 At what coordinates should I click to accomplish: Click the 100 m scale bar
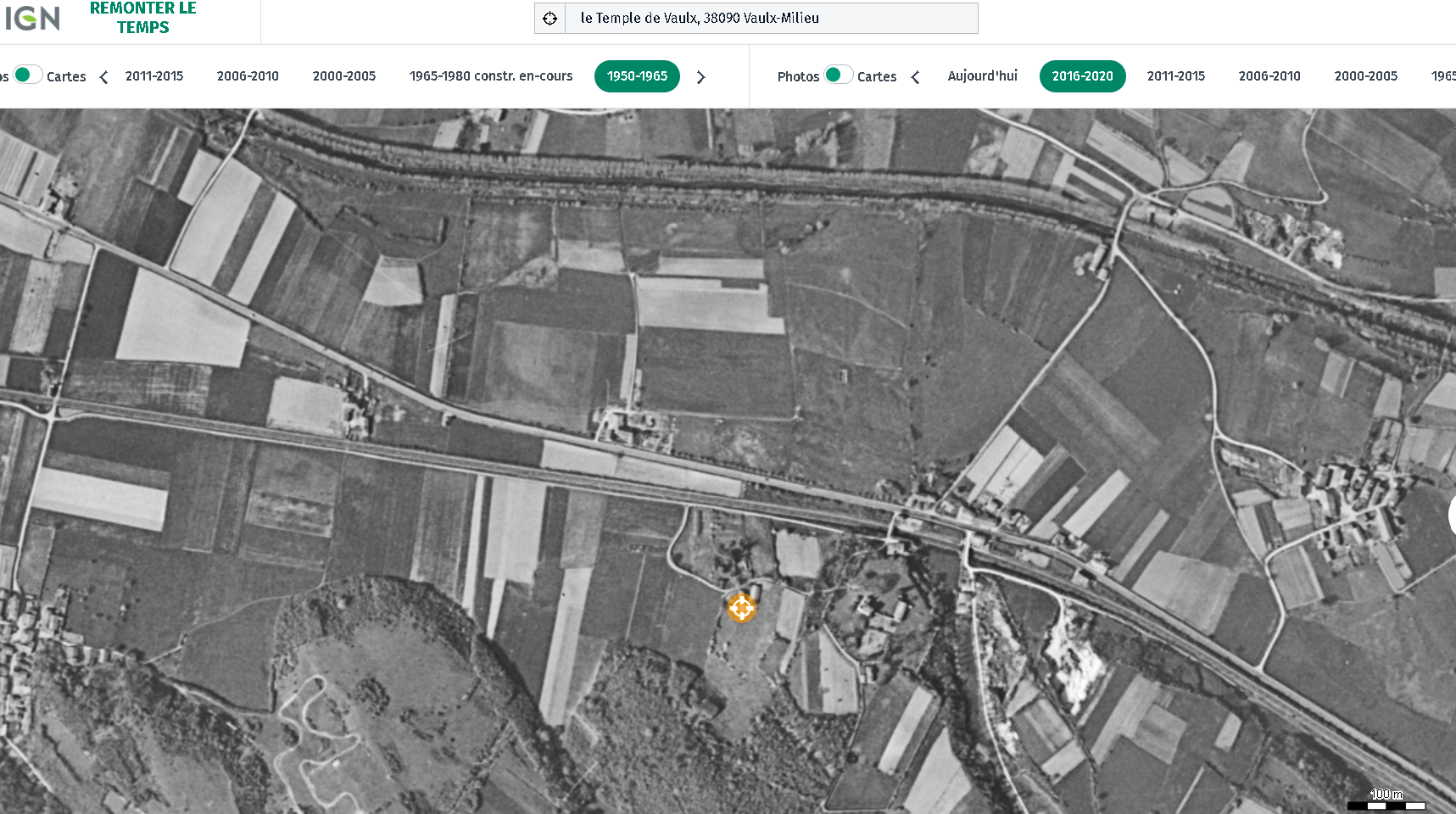(1386, 800)
